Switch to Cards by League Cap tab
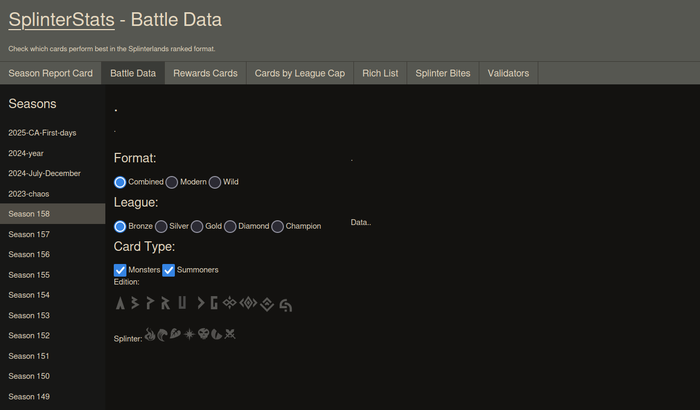The width and height of the screenshot is (700, 410). coord(300,73)
